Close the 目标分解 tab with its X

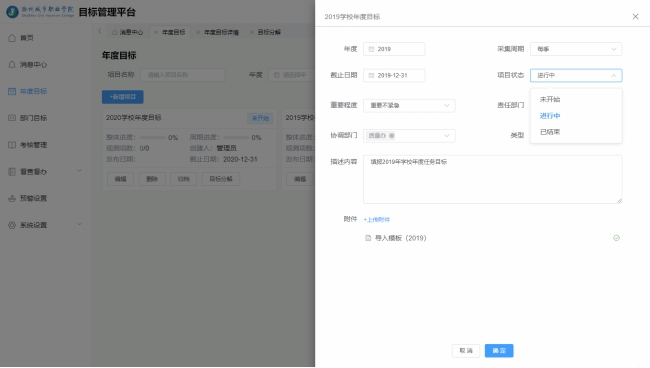pos(252,32)
